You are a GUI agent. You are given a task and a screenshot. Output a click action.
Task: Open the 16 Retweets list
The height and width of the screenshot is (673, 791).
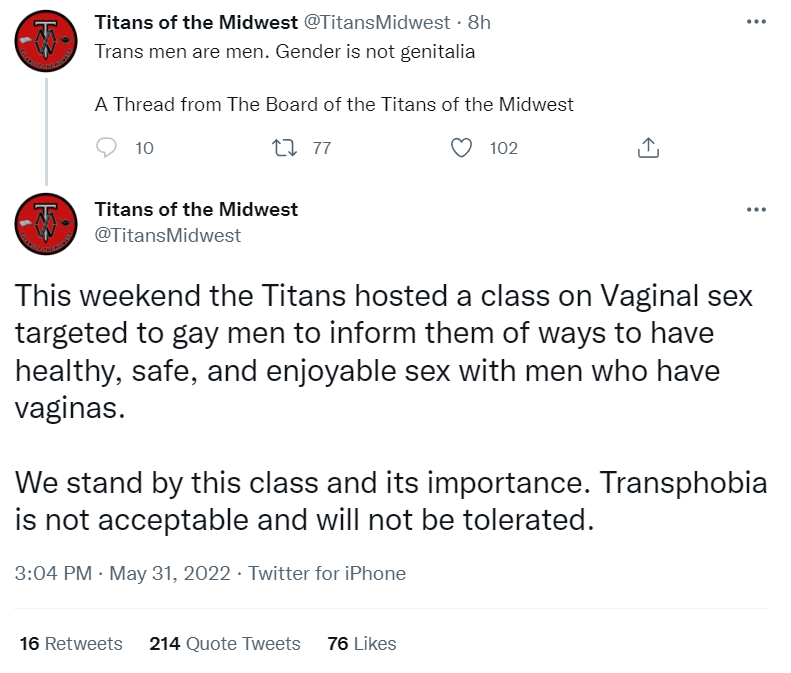pos(71,644)
